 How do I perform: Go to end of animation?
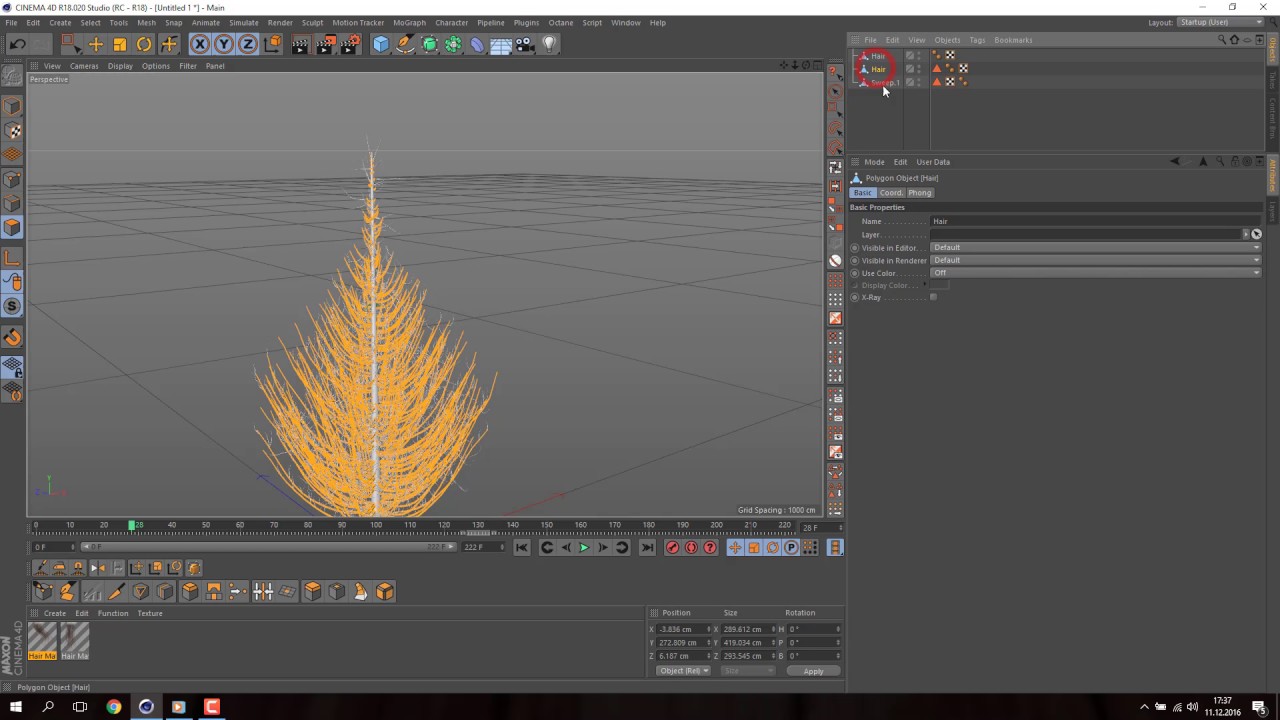coord(647,547)
